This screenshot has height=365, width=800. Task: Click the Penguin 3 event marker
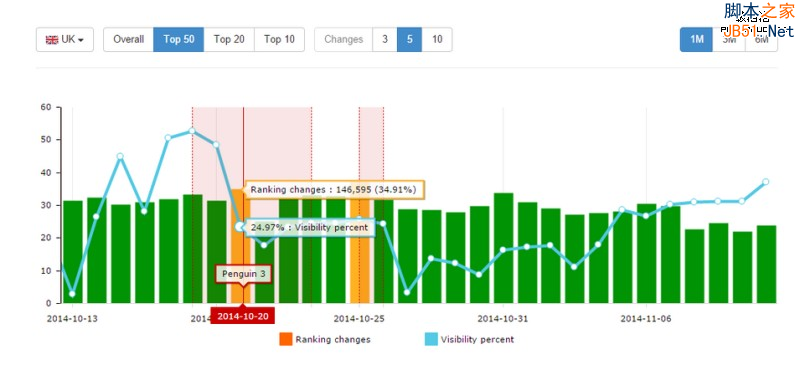point(243,274)
